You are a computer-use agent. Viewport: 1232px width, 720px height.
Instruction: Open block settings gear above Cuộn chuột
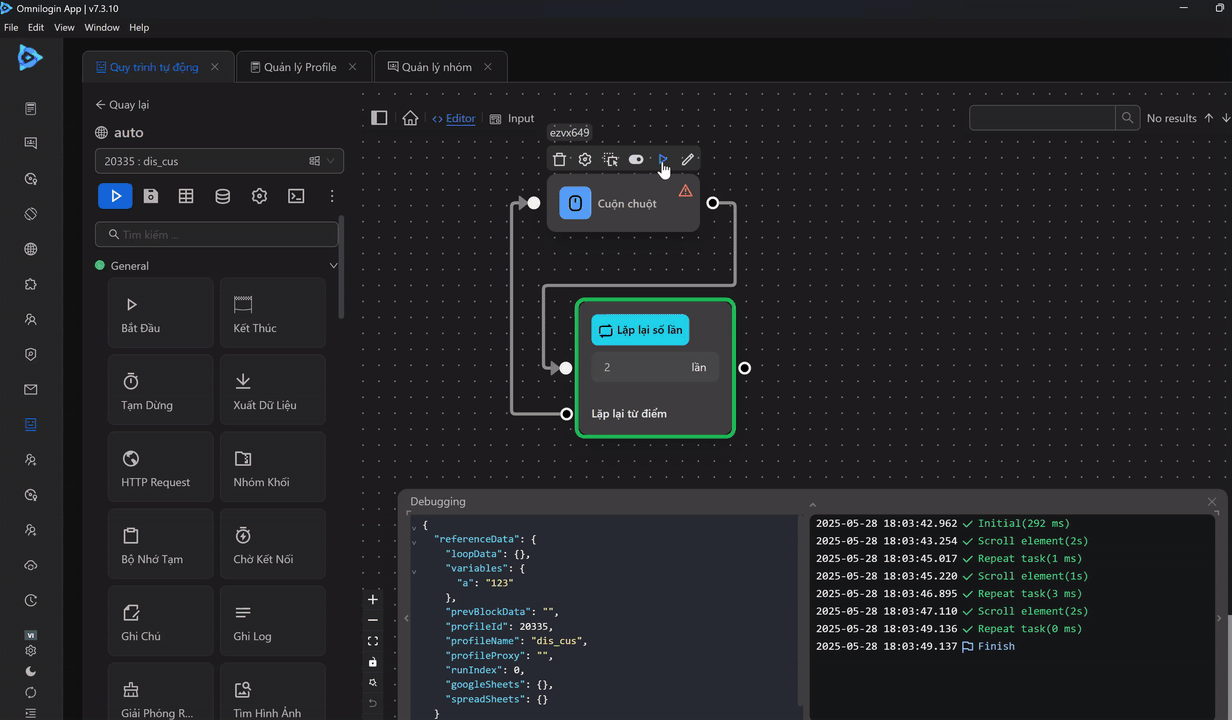(x=585, y=160)
